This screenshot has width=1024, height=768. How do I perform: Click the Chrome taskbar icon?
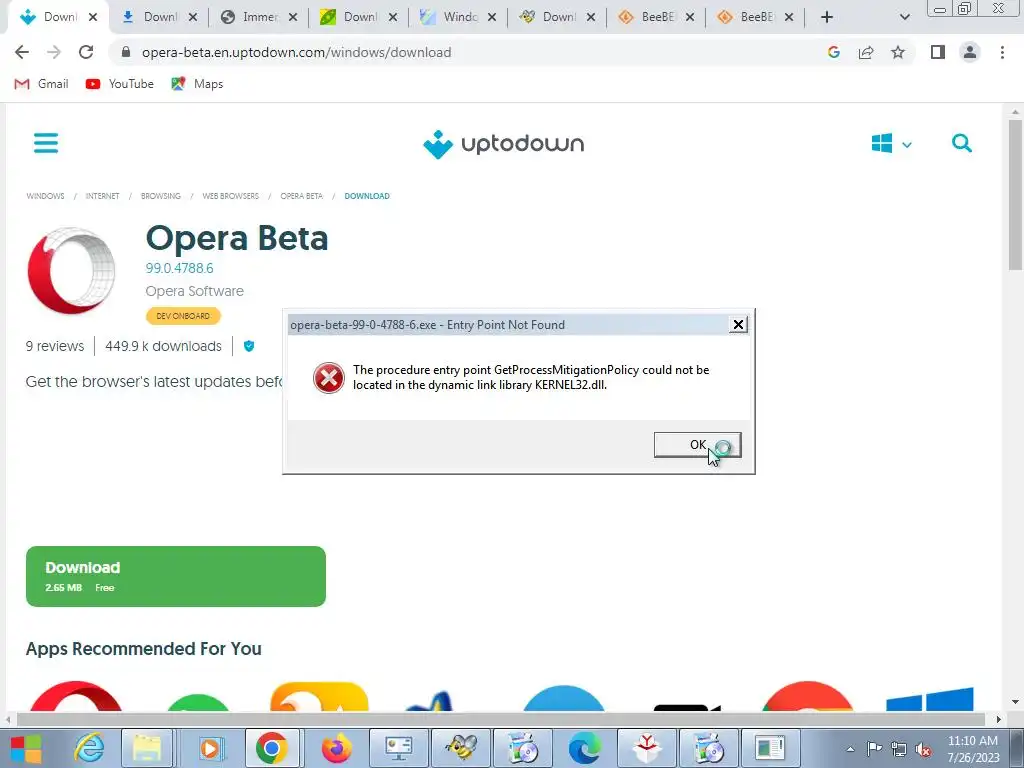(271, 748)
